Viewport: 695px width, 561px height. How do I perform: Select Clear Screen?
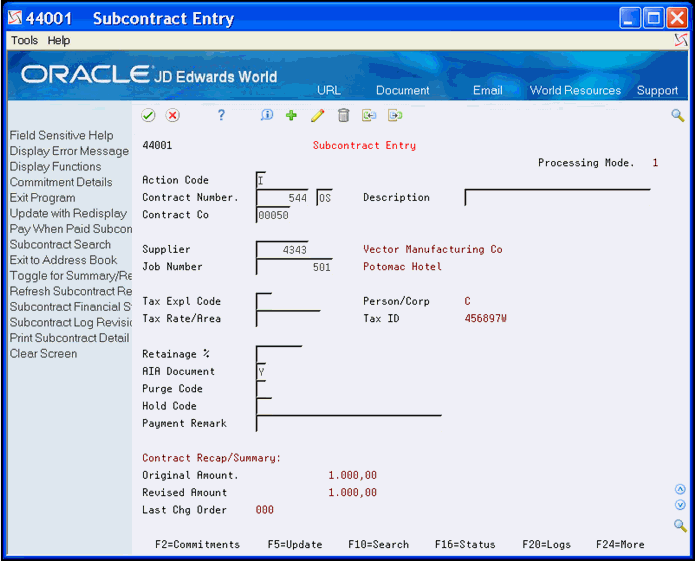click(43, 354)
